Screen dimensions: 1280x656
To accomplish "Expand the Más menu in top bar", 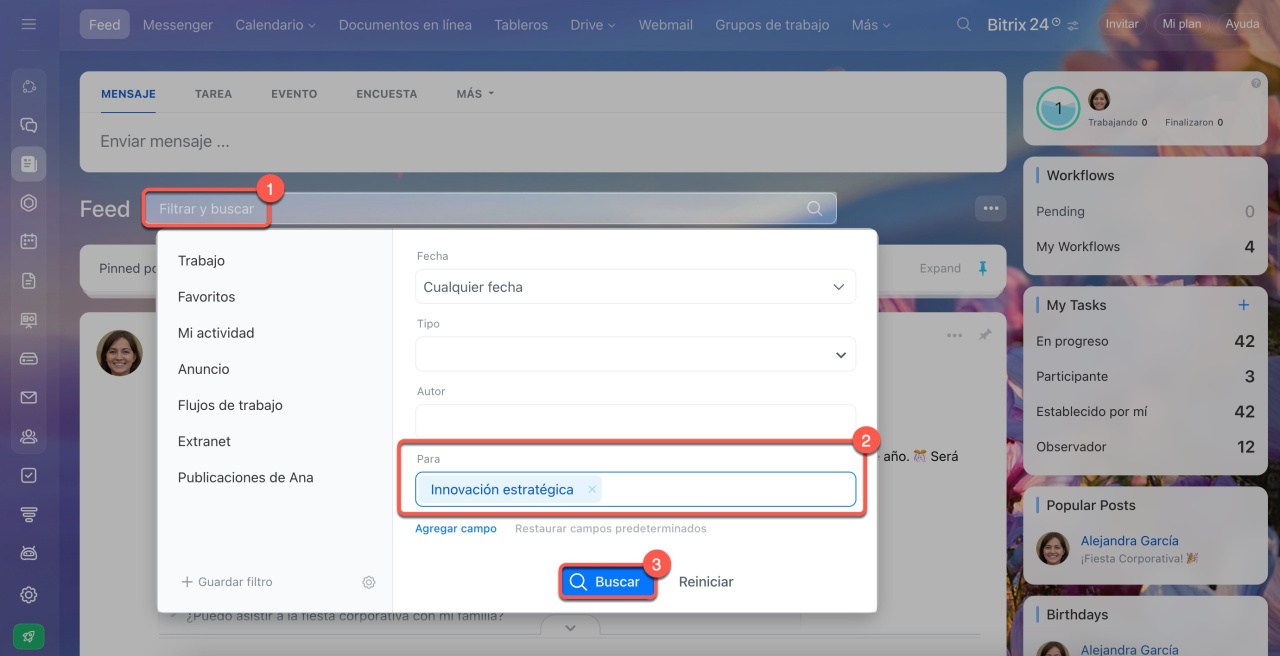I will click(871, 24).
